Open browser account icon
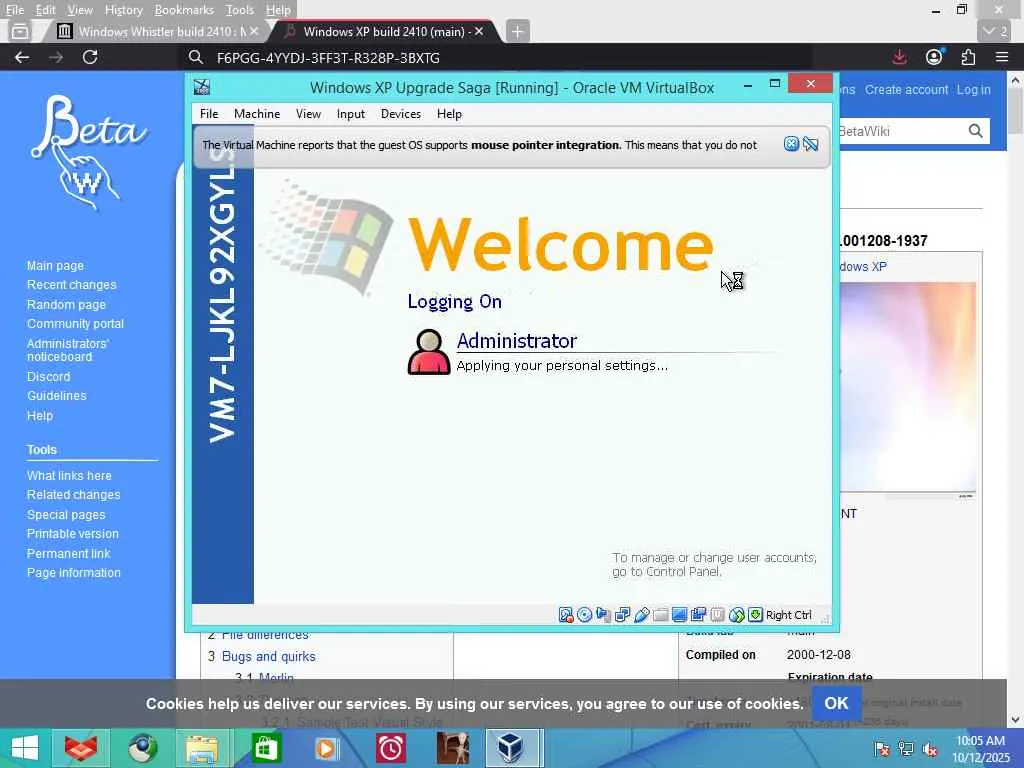 934,57
